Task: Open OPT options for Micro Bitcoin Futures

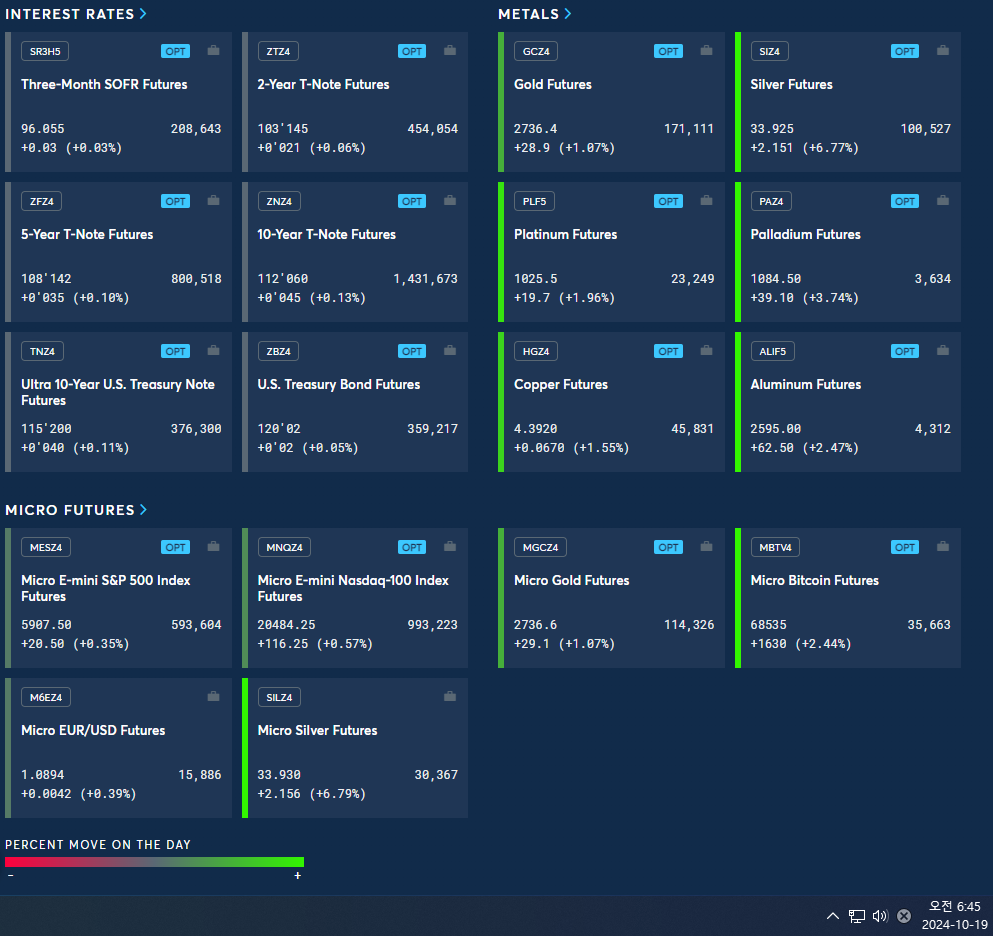Action: (x=905, y=547)
